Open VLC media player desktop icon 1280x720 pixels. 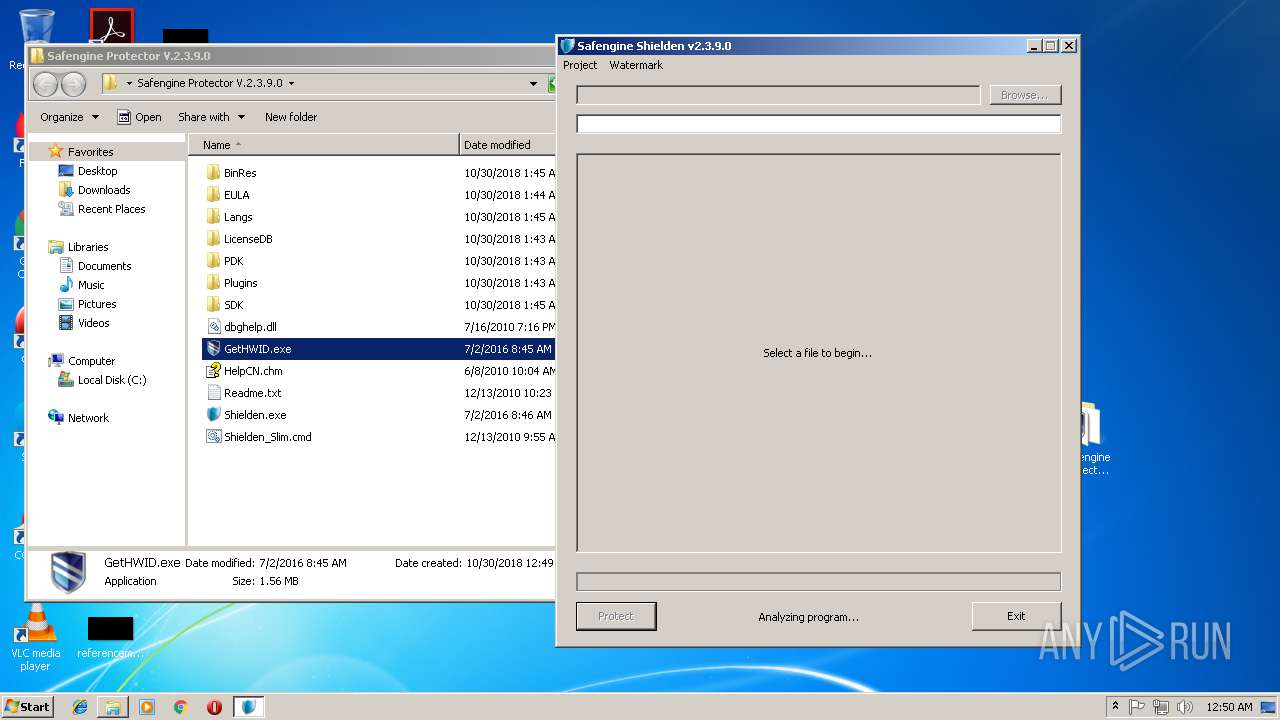tap(35, 638)
